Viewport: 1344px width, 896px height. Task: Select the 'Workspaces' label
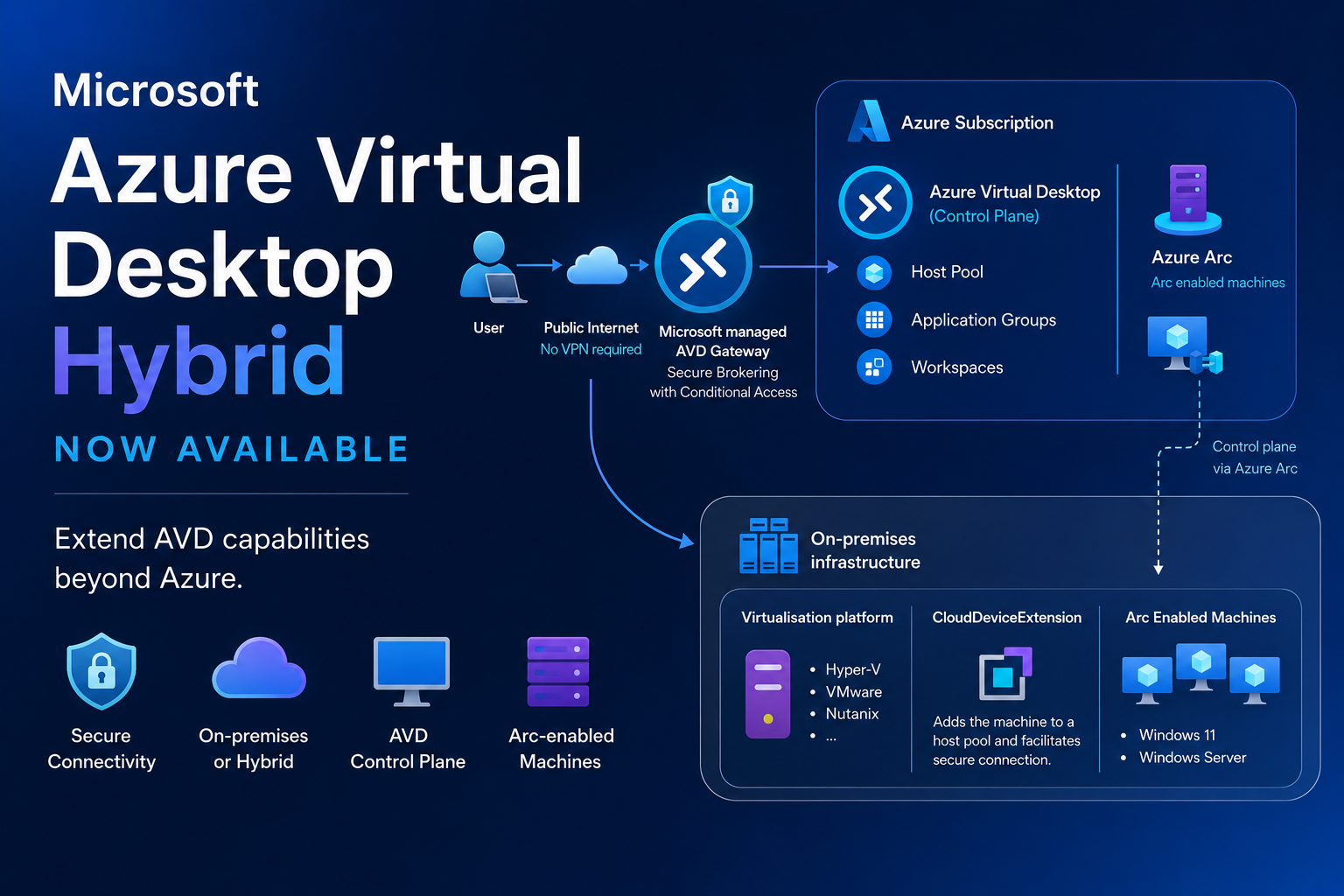click(x=957, y=367)
